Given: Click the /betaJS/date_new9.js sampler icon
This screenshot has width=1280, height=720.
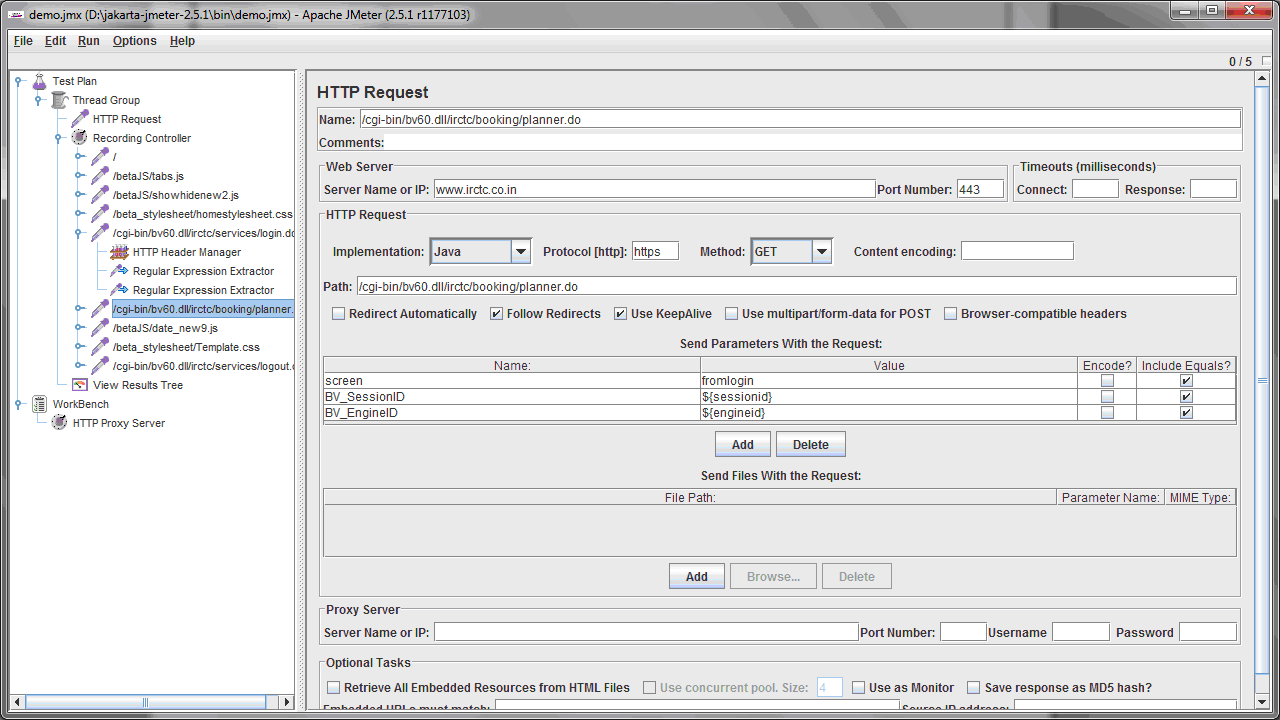Looking at the screenshot, I should 100,328.
